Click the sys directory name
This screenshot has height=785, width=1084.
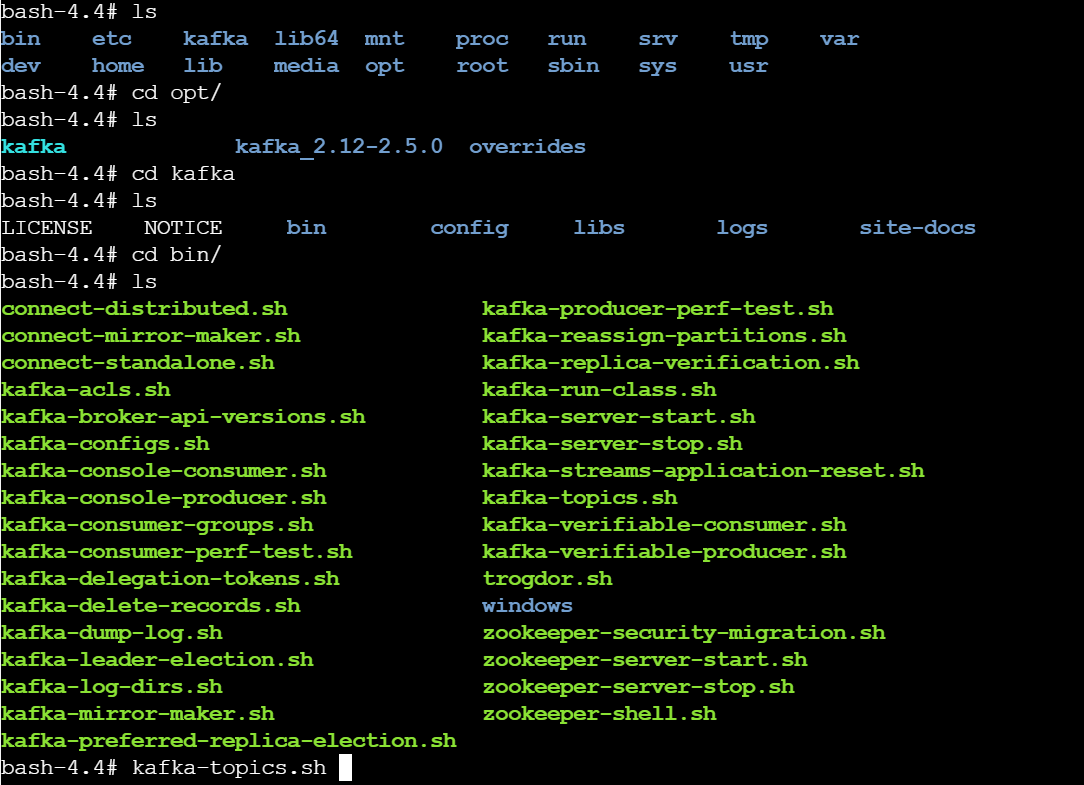click(x=657, y=66)
